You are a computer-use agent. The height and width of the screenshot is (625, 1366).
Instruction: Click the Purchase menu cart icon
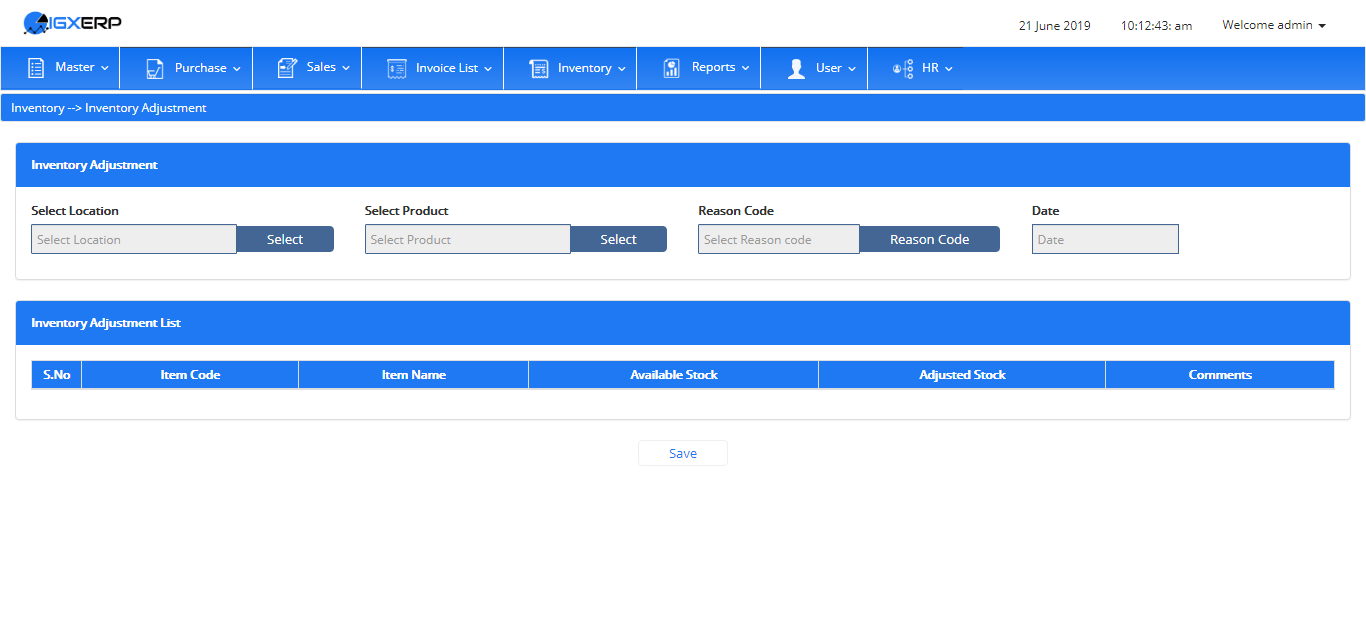(155, 68)
